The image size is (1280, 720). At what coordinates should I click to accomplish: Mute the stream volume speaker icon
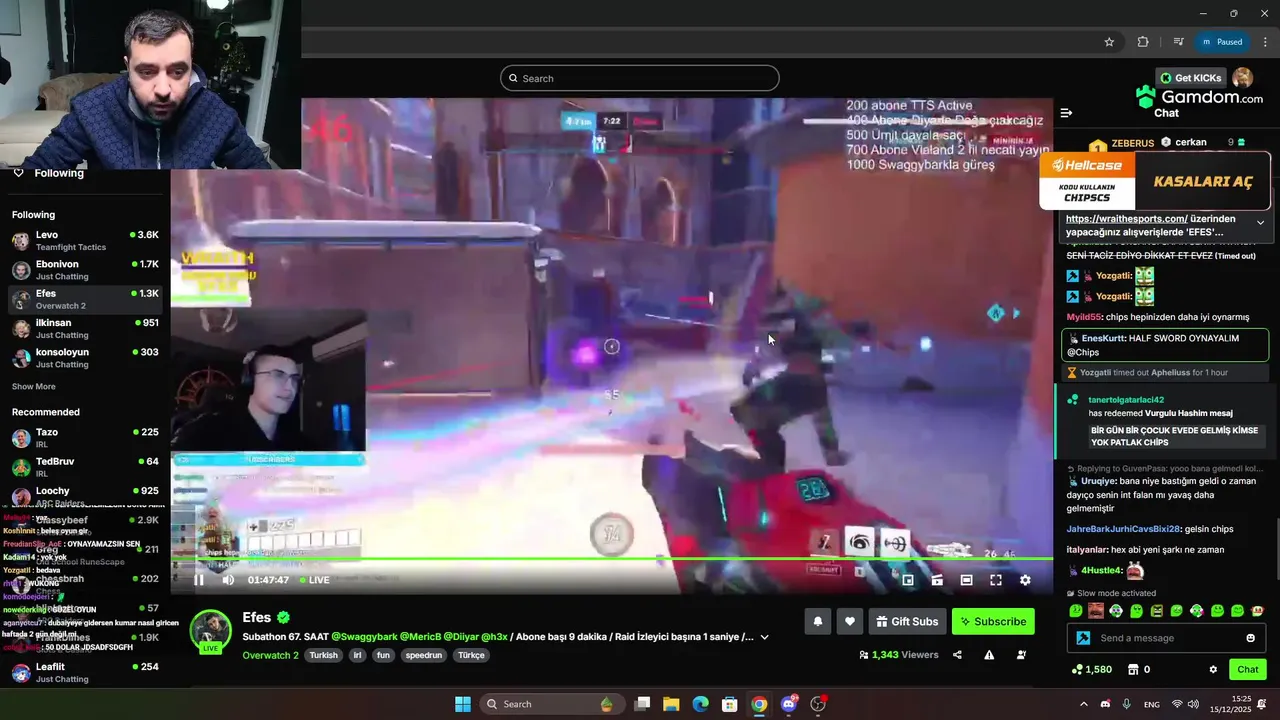[228, 580]
